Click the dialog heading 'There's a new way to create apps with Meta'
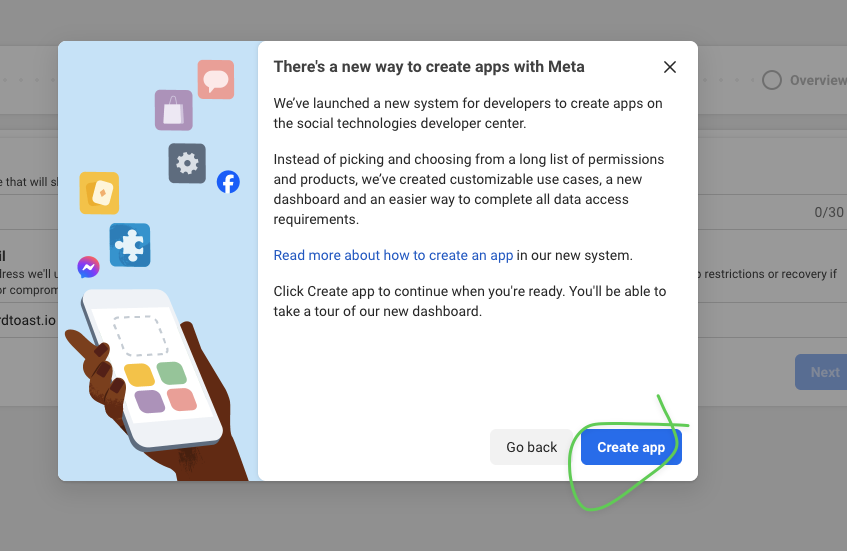 (x=429, y=66)
